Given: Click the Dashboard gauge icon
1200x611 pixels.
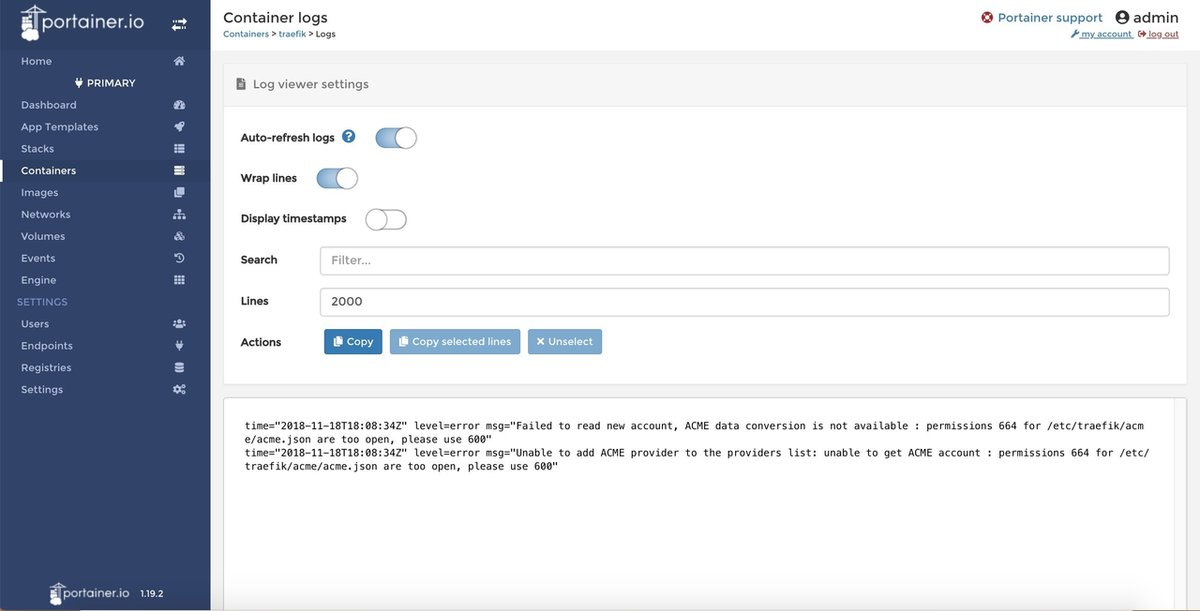Looking at the screenshot, I should click(179, 105).
